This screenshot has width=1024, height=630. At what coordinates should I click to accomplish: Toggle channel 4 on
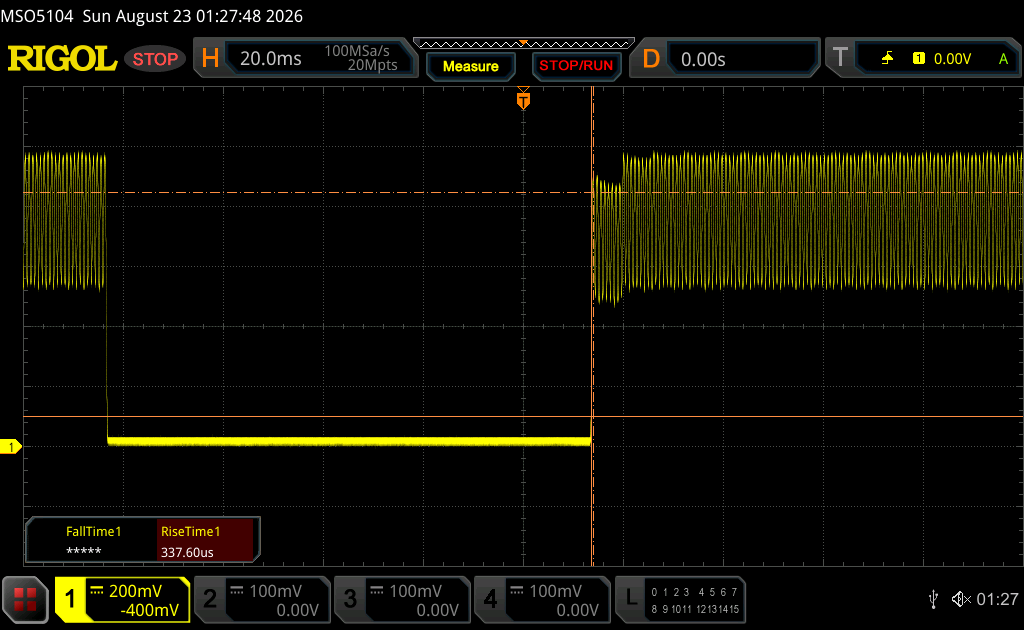tap(490, 599)
